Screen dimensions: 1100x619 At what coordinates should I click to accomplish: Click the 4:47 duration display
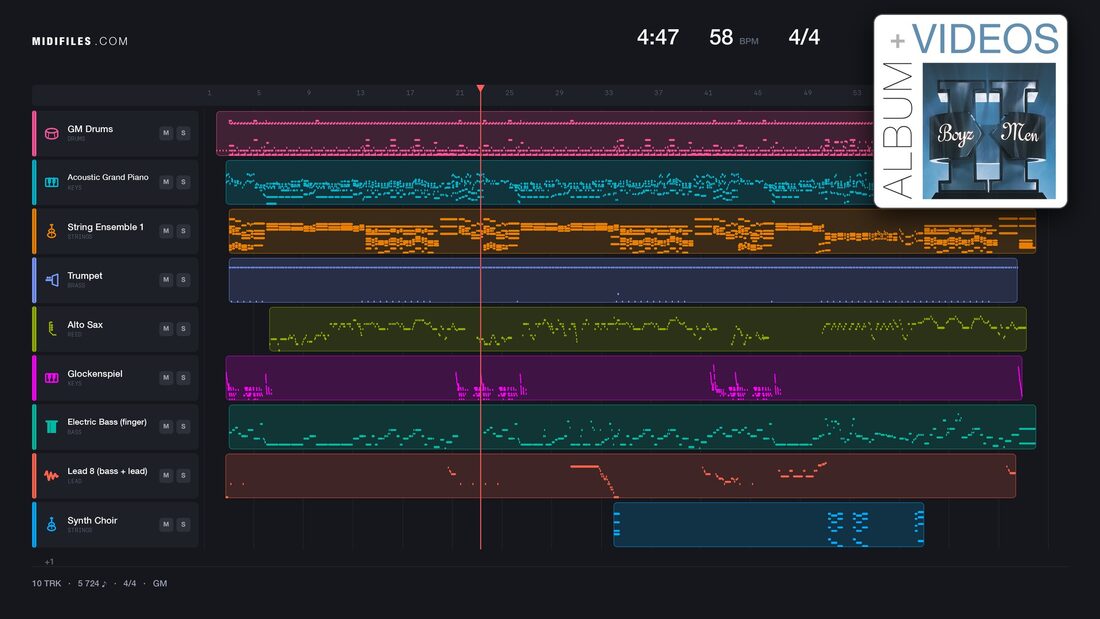[x=658, y=37]
